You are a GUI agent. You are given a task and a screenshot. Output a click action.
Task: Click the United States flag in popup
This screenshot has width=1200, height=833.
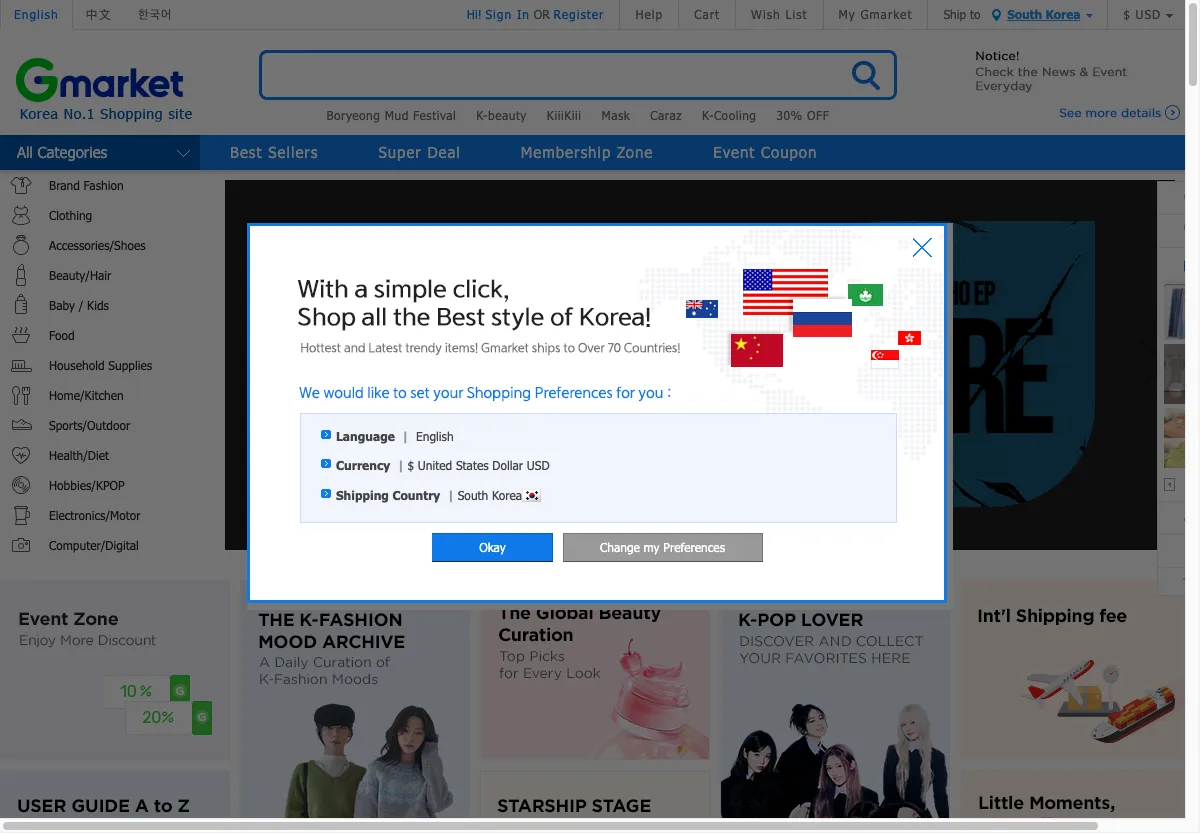(785, 292)
